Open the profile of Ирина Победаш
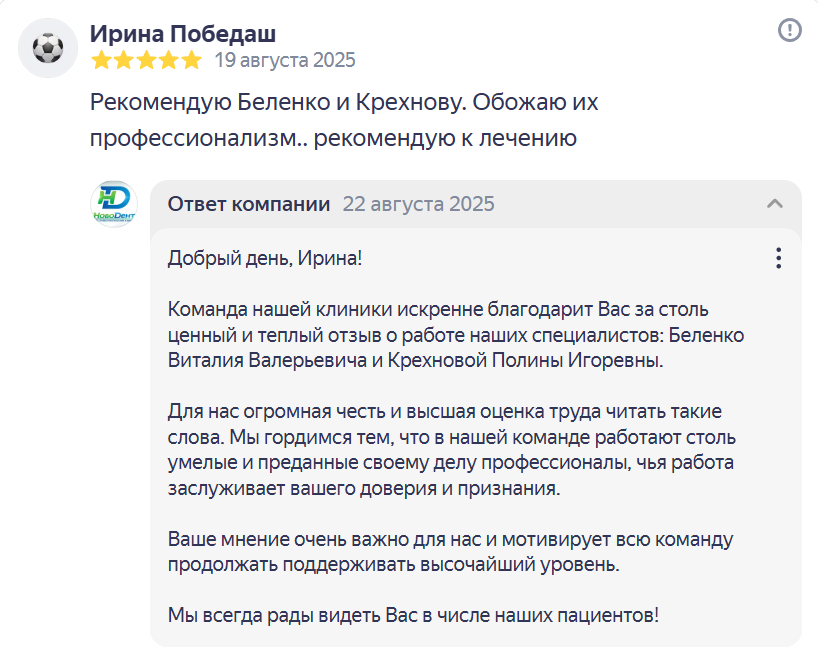Viewport: 818px width, 655px height. (183, 34)
